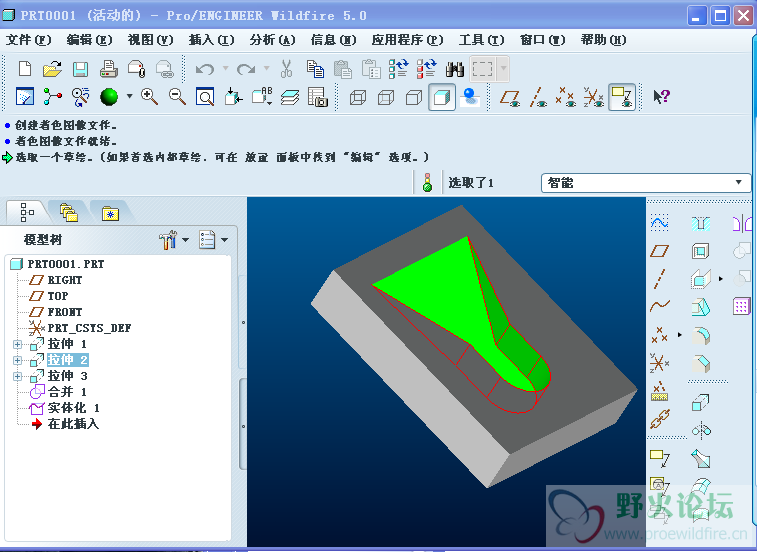Click the Undo arrow
757x552 pixels.
(x=205, y=69)
